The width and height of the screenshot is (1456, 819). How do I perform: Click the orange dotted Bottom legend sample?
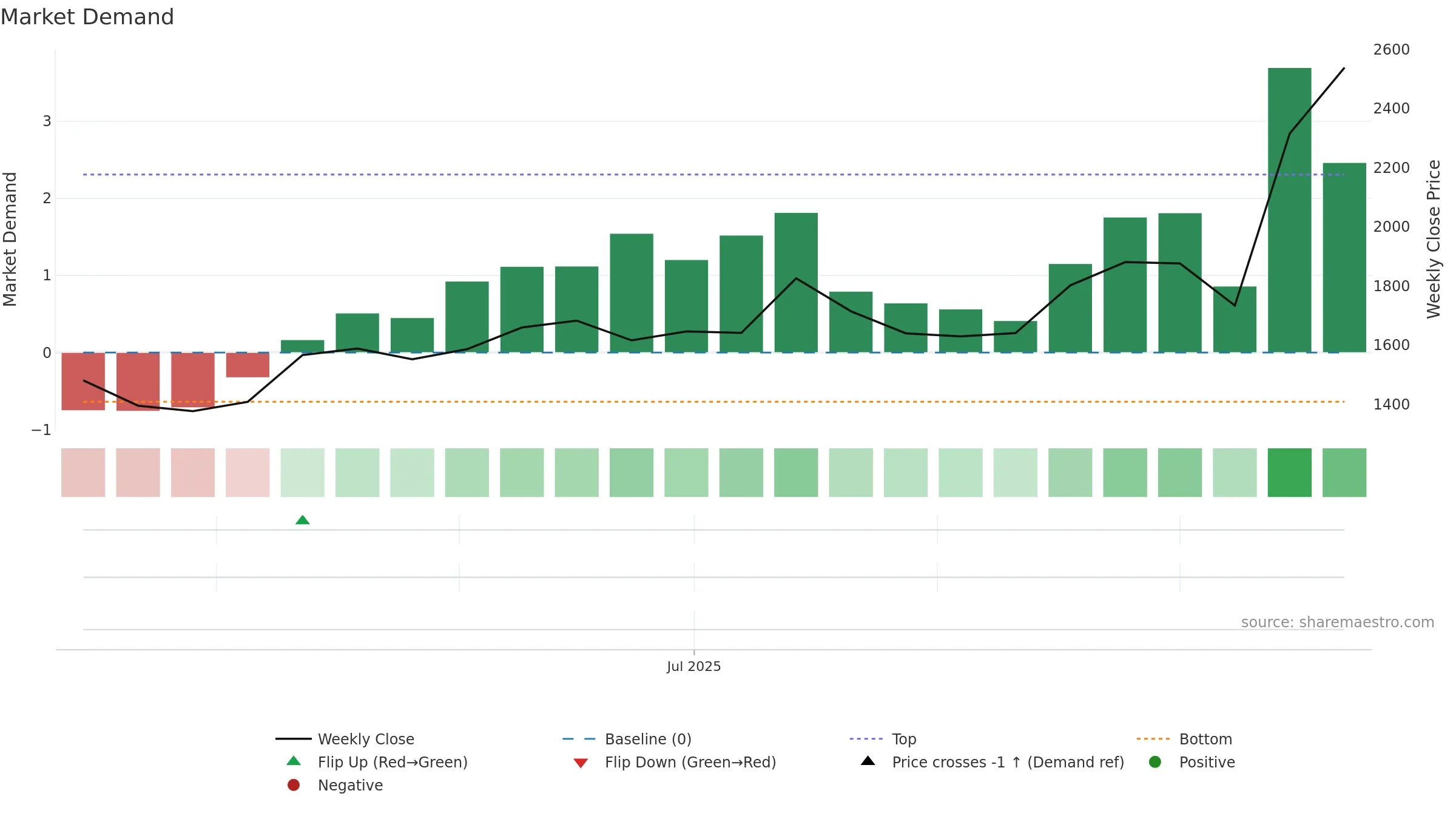click(x=1153, y=739)
